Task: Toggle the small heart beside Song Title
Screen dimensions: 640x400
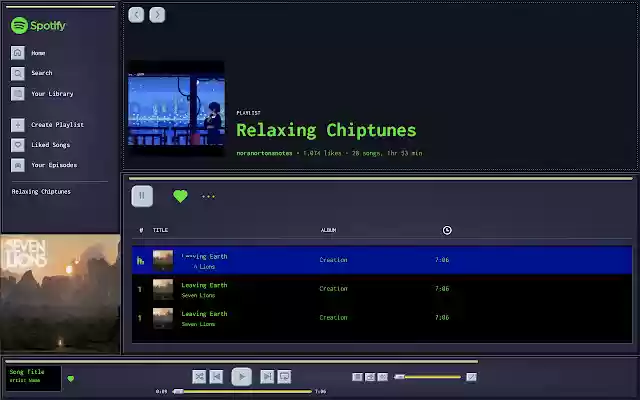Action: [71, 379]
